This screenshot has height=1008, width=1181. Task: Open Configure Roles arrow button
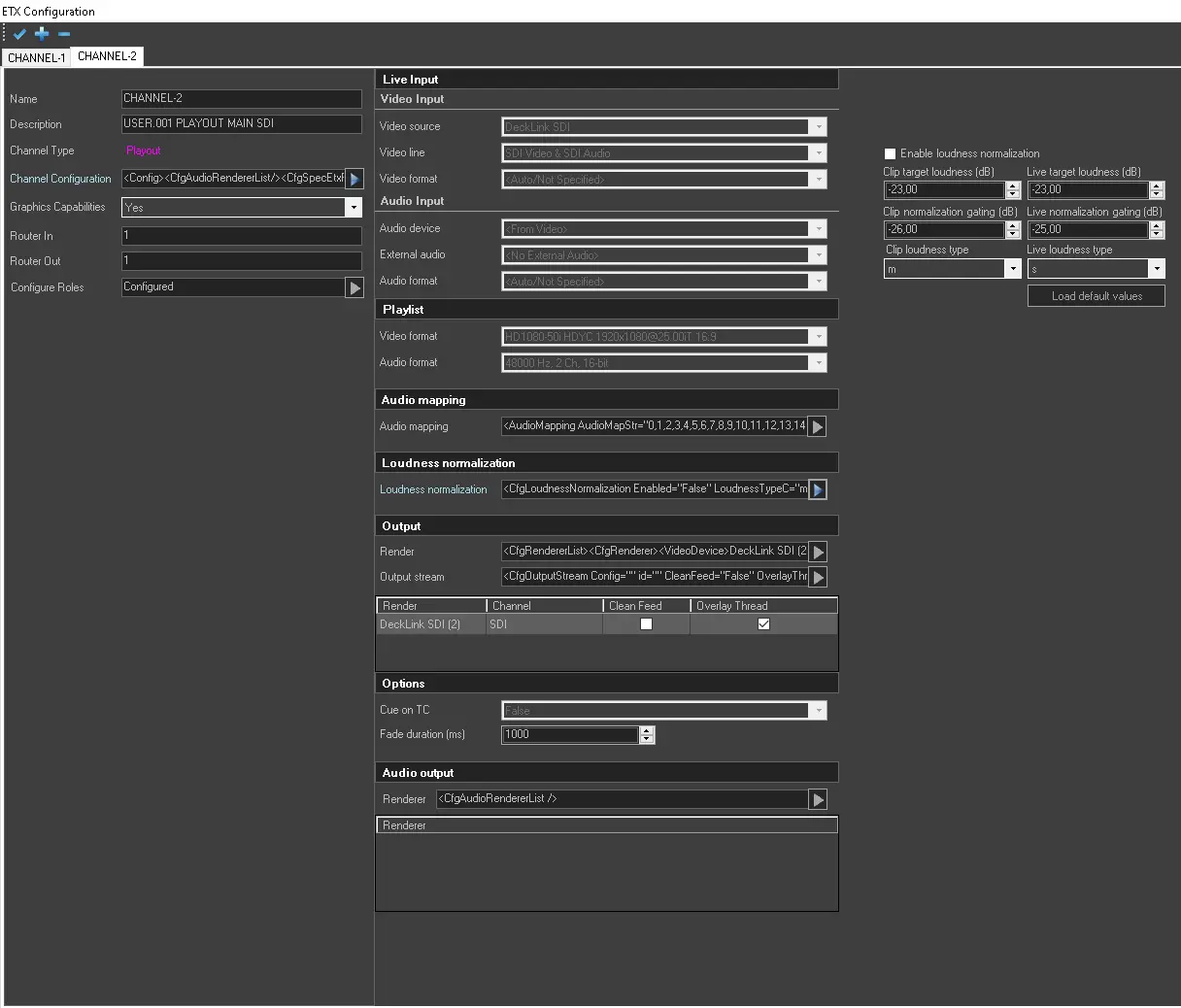point(354,287)
